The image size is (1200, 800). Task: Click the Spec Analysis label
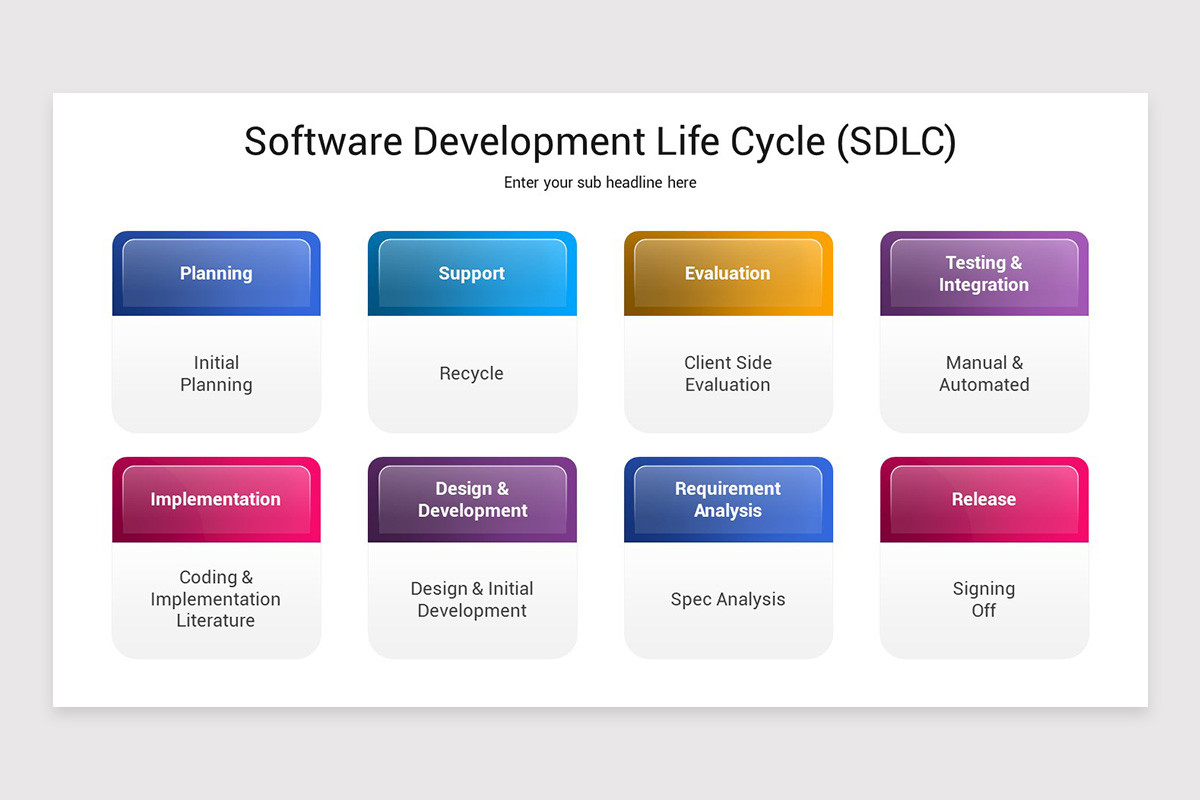728,599
